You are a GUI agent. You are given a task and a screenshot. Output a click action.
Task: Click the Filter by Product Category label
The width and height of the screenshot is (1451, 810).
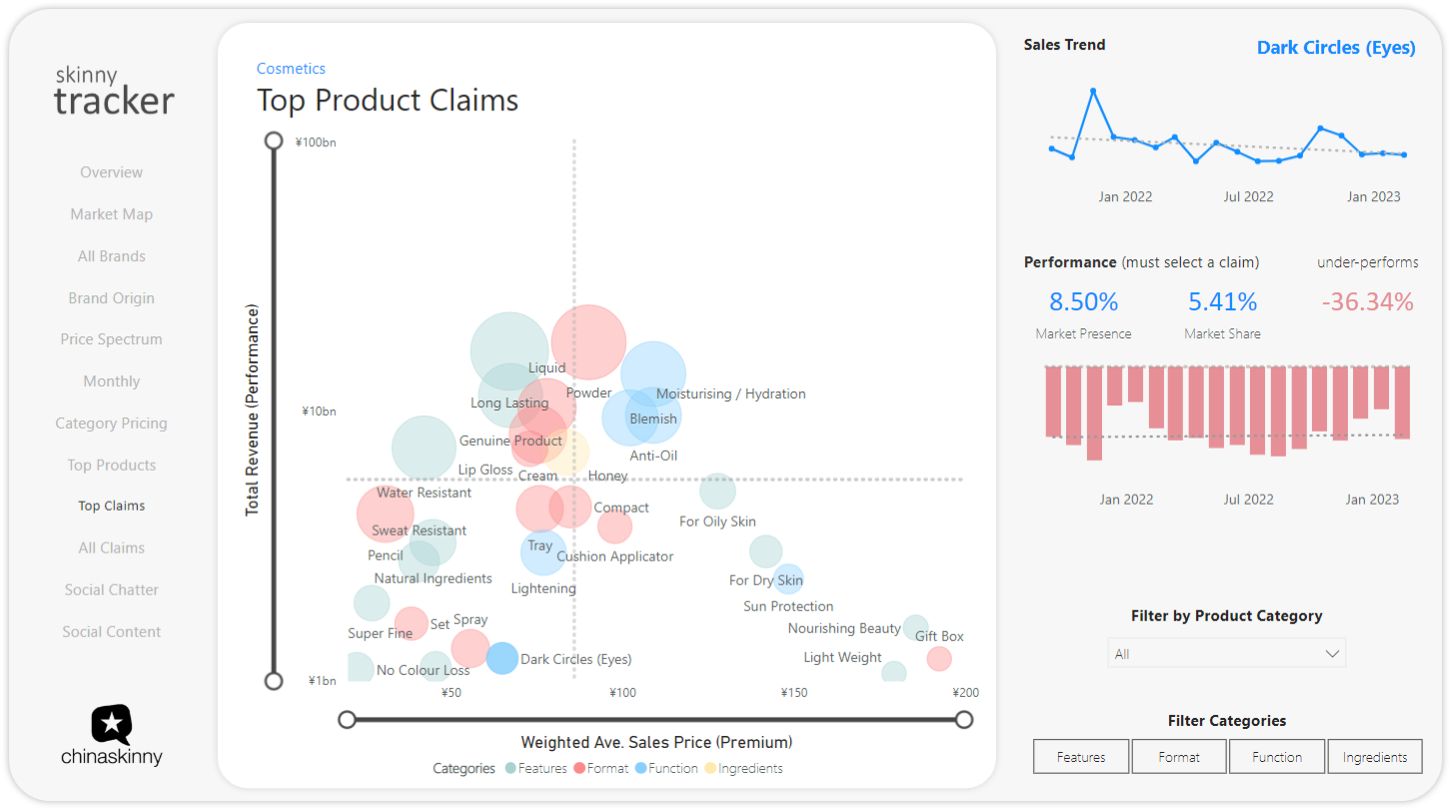coord(1226,616)
